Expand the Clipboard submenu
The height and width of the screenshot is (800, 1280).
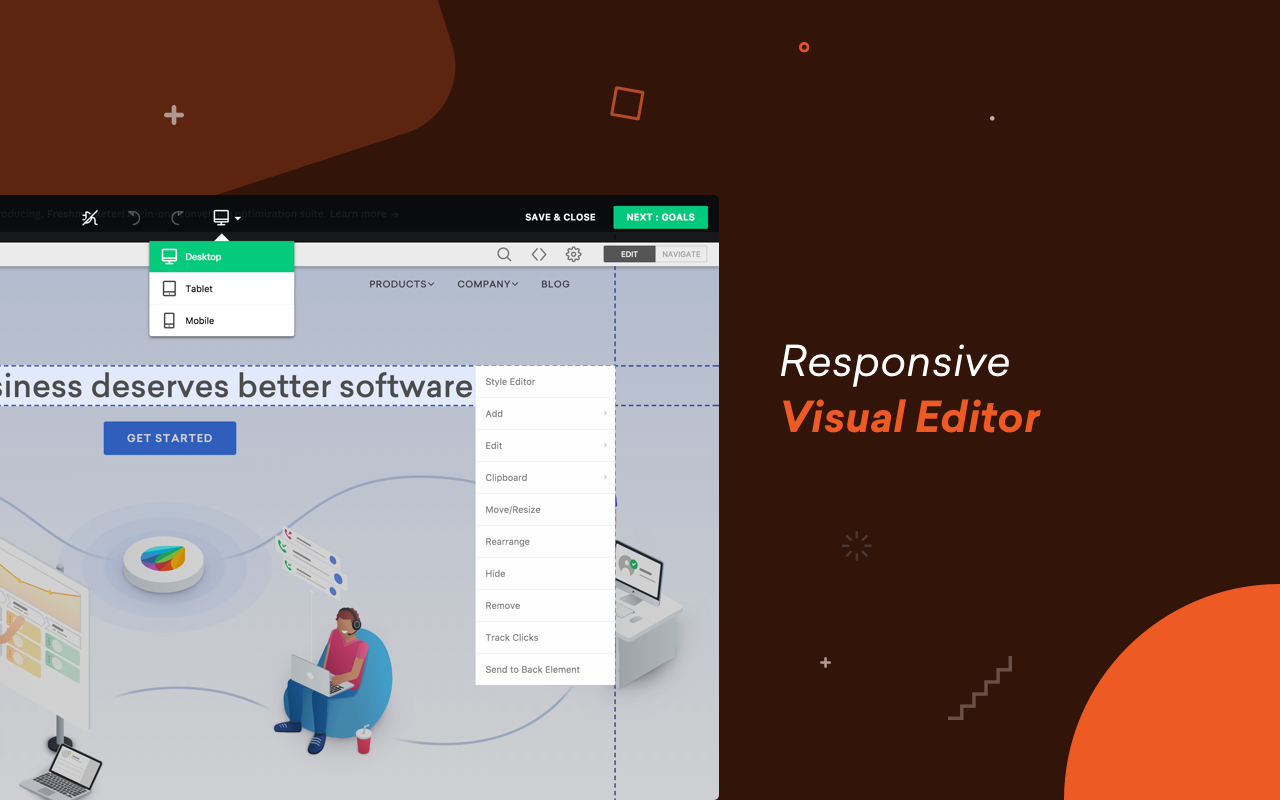(544, 478)
